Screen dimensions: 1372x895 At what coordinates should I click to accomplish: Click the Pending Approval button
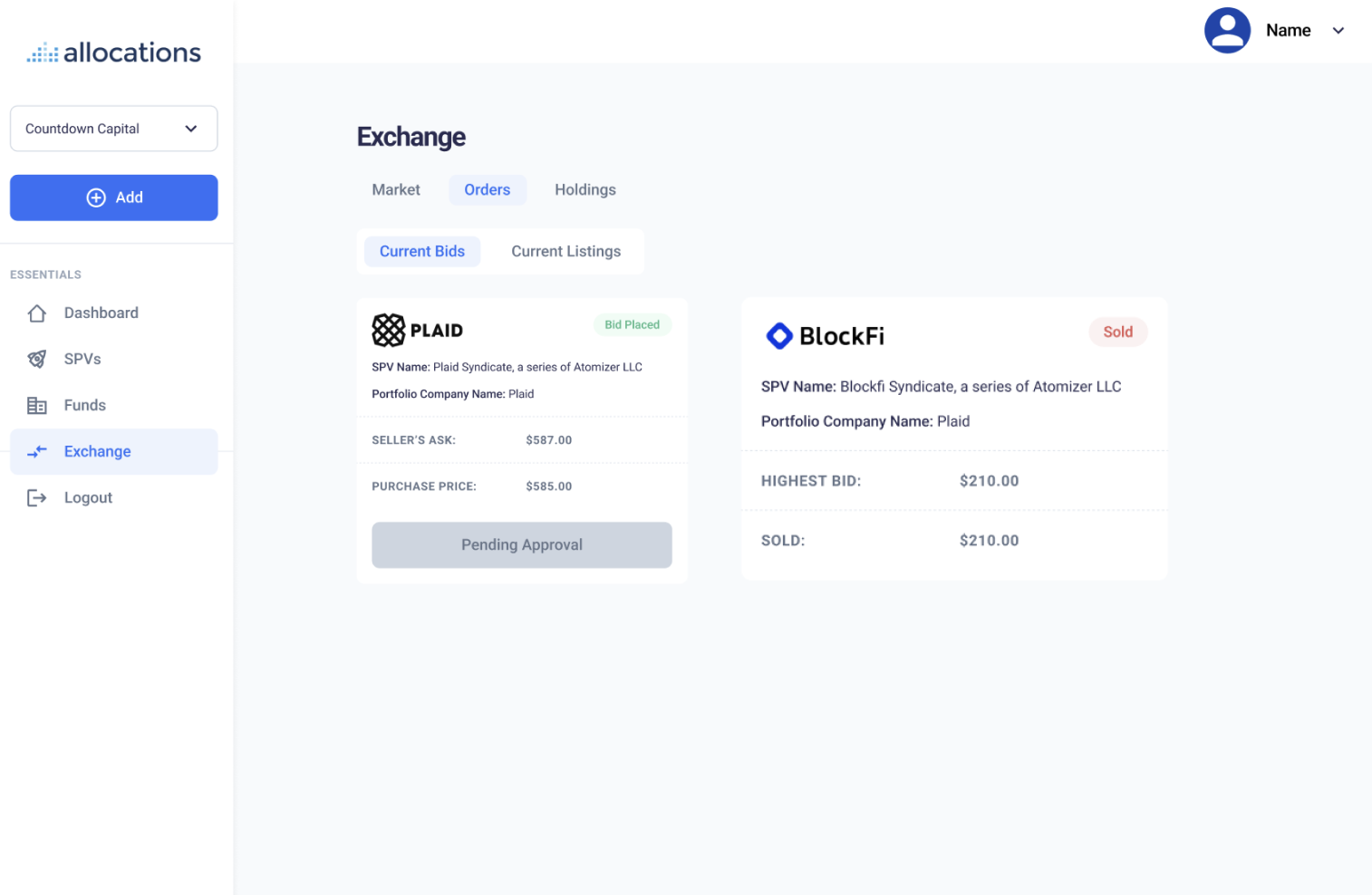coord(521,544)
